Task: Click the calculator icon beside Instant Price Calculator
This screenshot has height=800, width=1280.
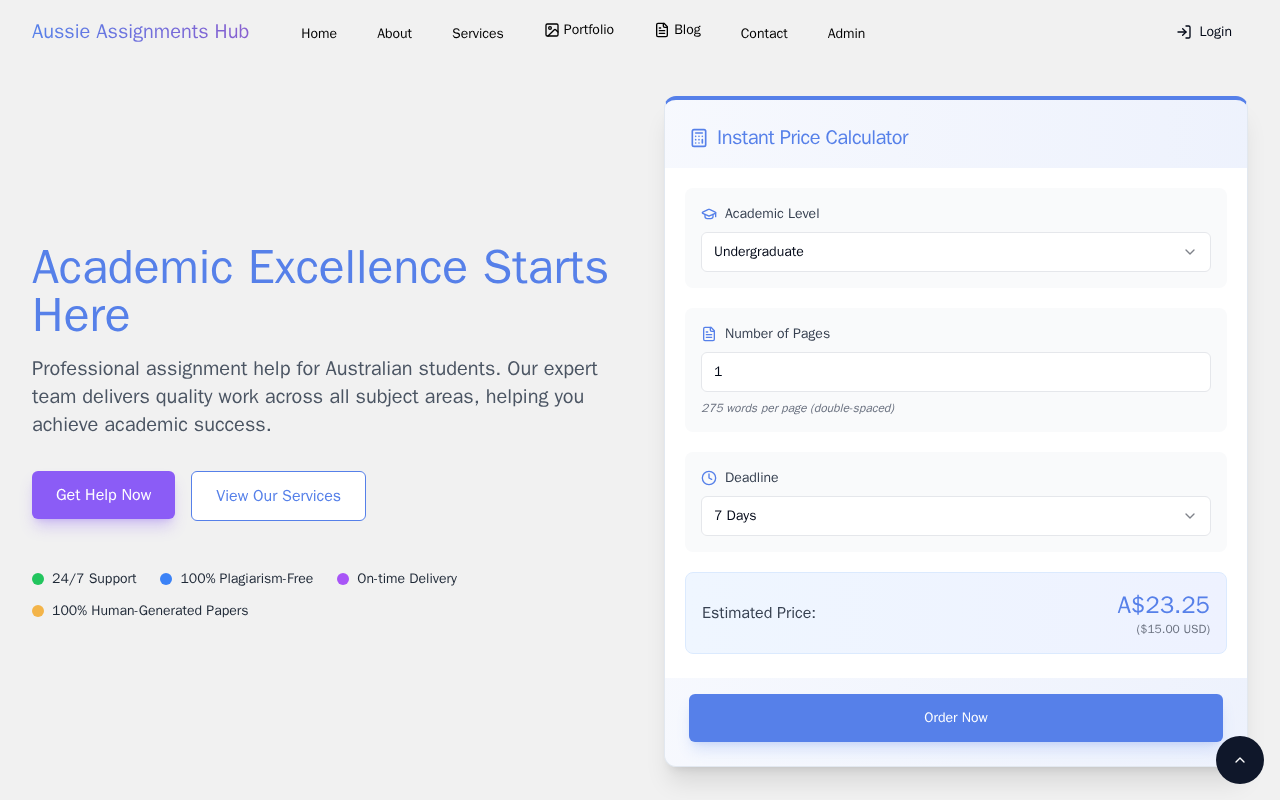Action: click(x=699, y=138)
